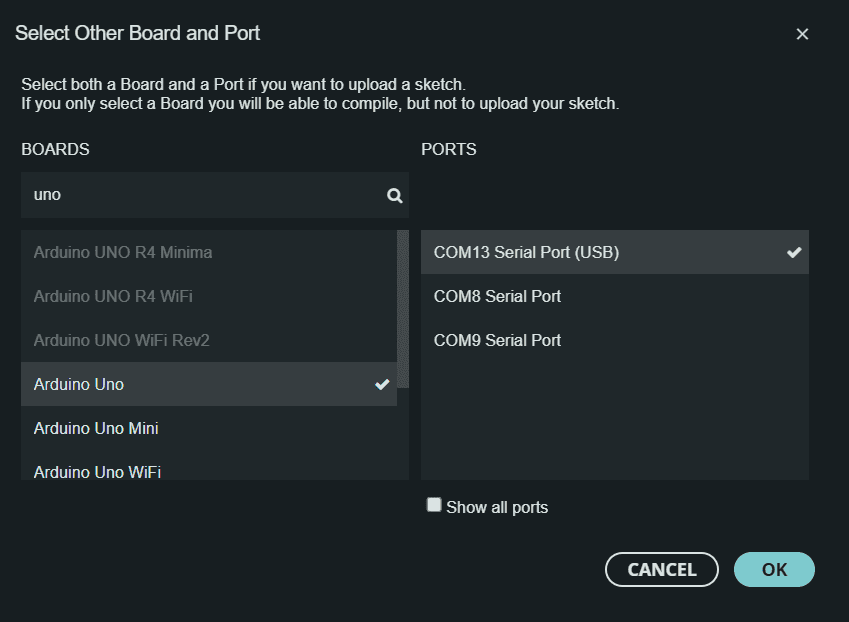Dismiss the dialog with CANCEL
The image size is (849, 622).
[x=662, y=569]
